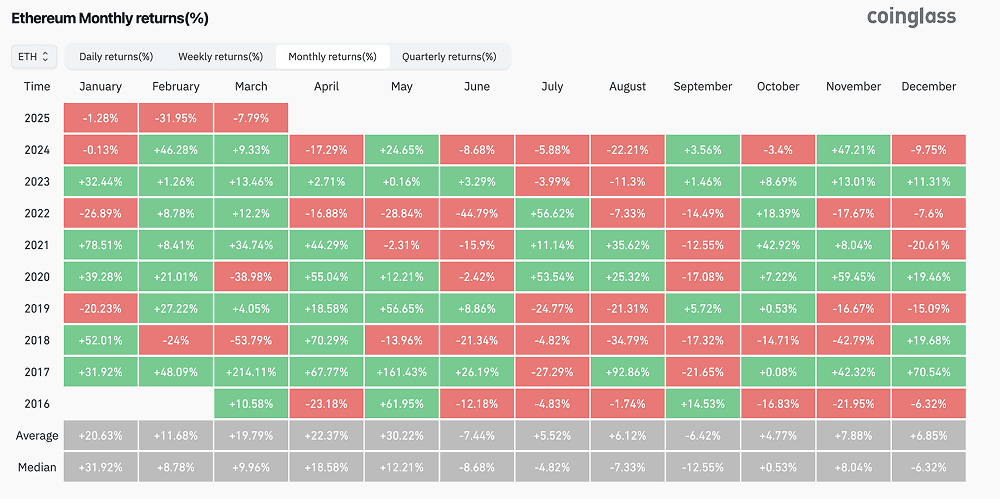Select the Average May +30.22% cell
The image size is (1000, 499).
pos(402,436)
